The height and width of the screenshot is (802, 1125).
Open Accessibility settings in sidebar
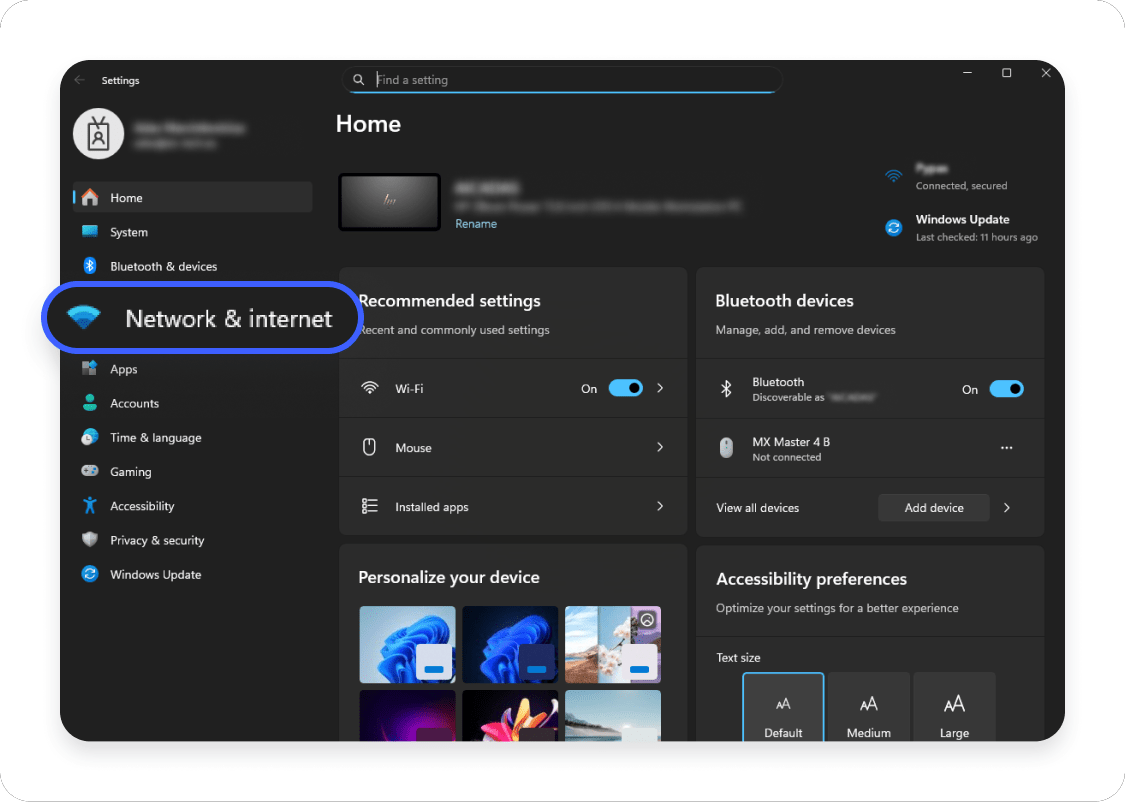click(193, 506)
